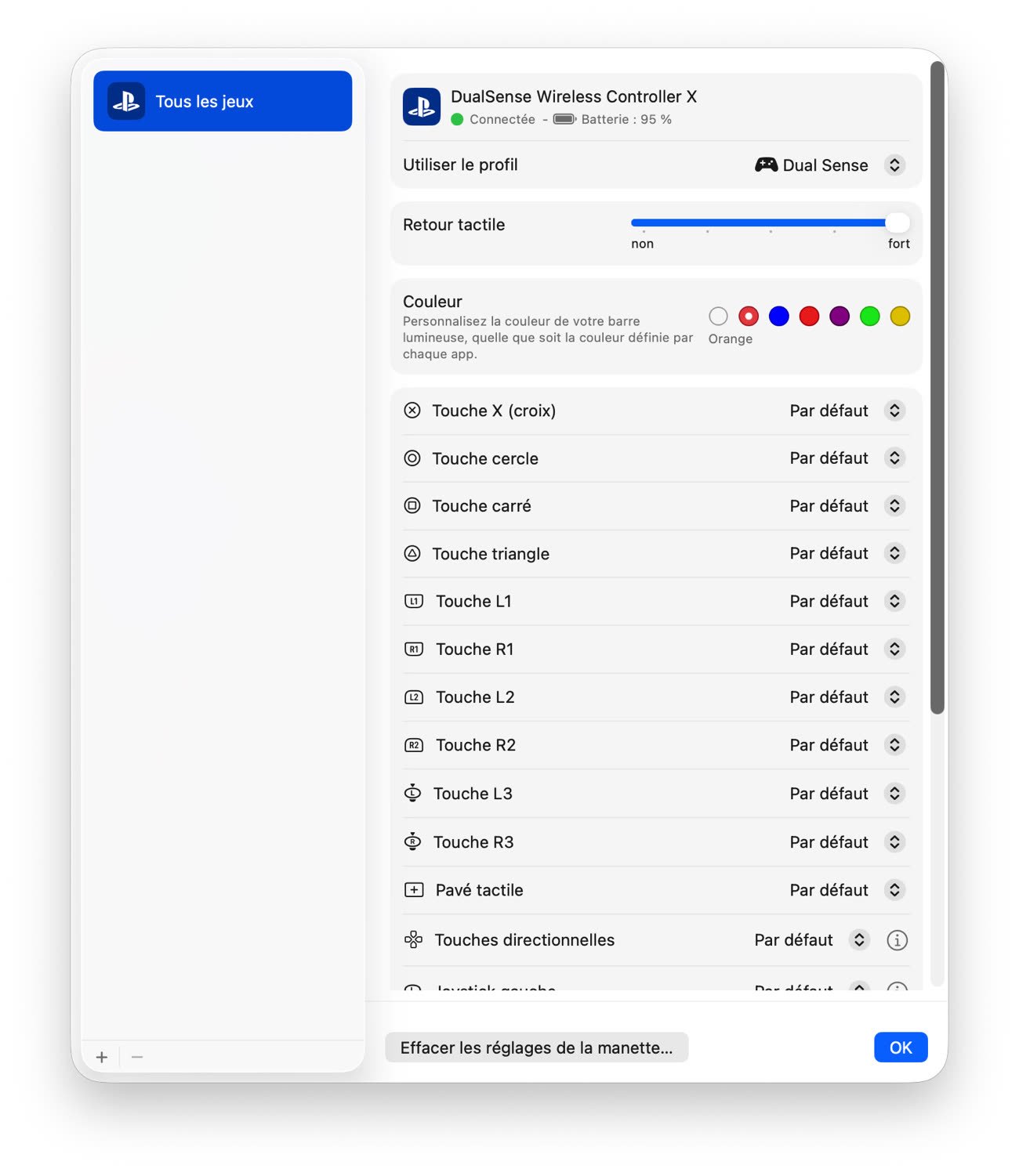
Task: Click the vertical scrollbar thumb
Action: (937, 388)
